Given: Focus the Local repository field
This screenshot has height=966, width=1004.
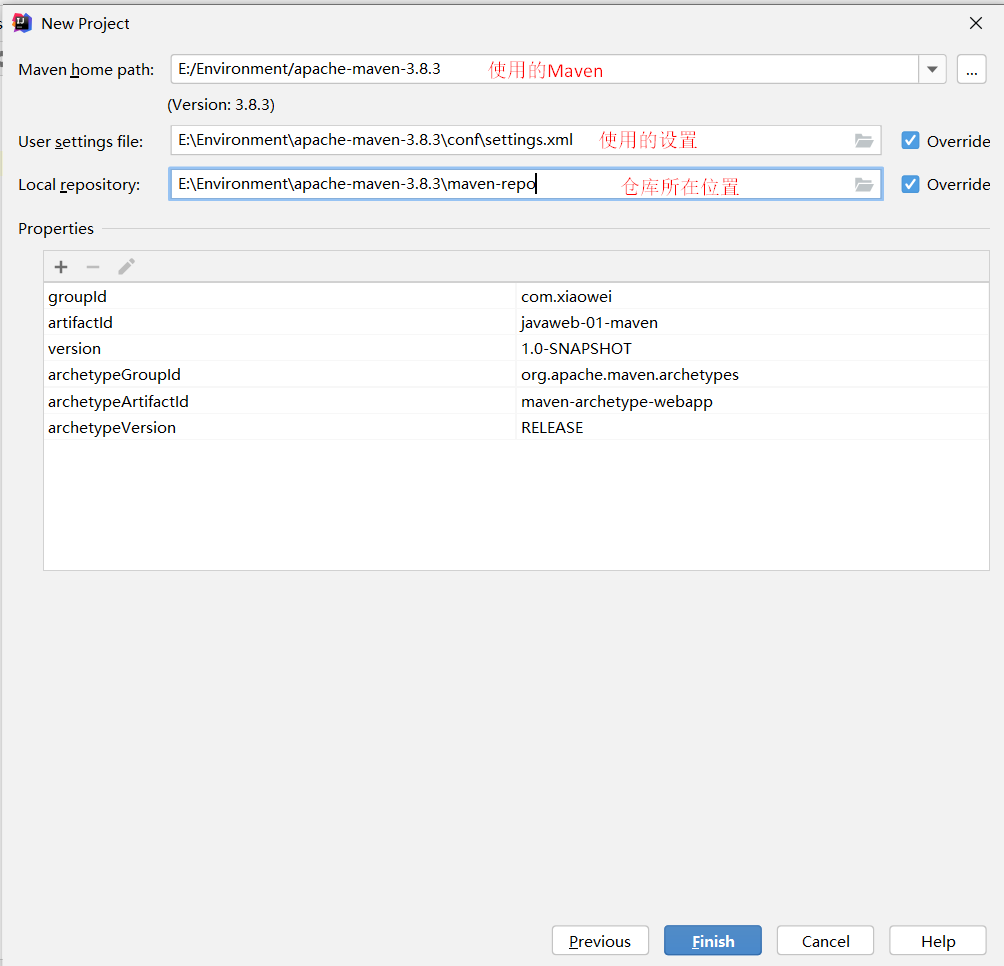Looking at the screenshot, I should (x=526, y=184).
